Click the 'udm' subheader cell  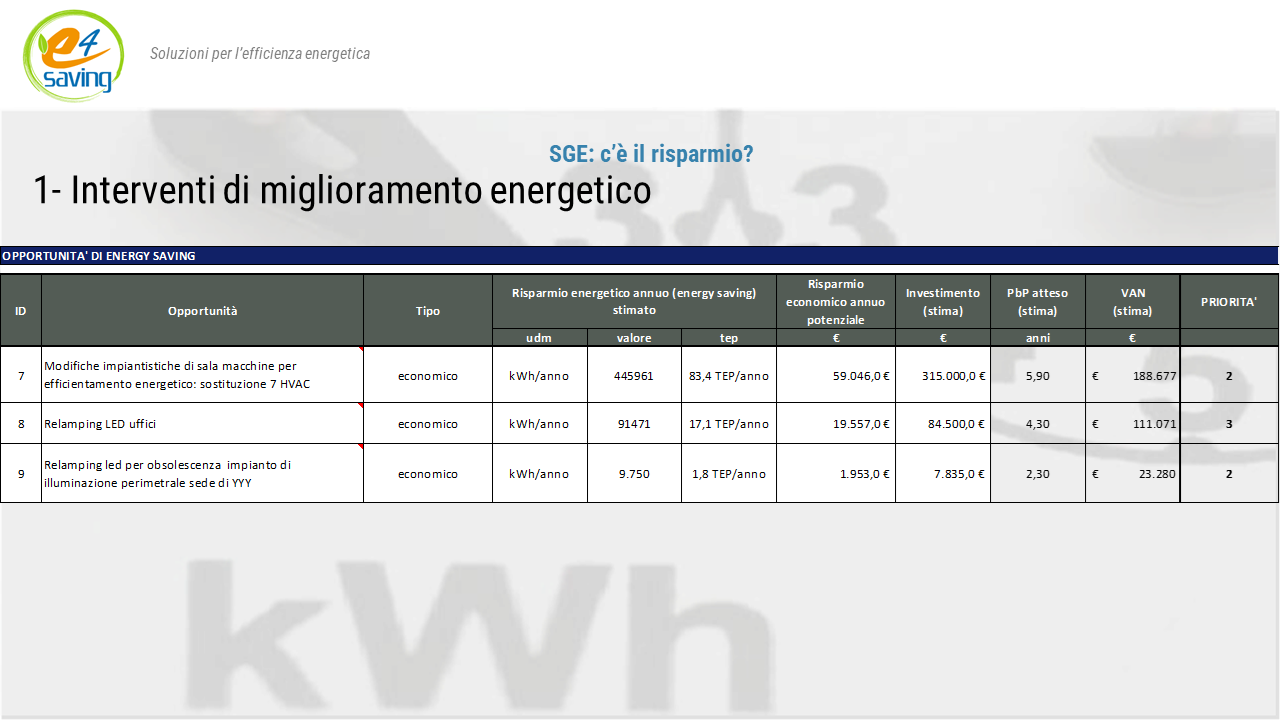[540, 338]
